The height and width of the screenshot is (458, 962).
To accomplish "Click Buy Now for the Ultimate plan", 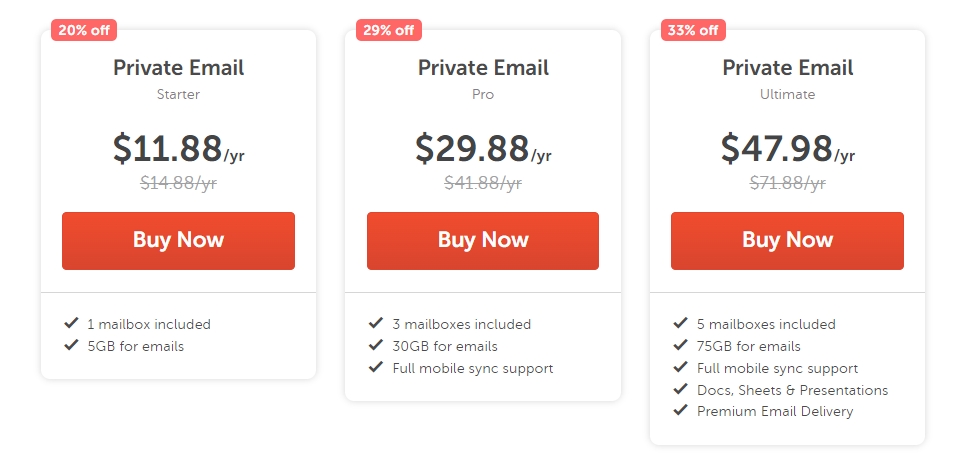I will (x=787, y=240).
